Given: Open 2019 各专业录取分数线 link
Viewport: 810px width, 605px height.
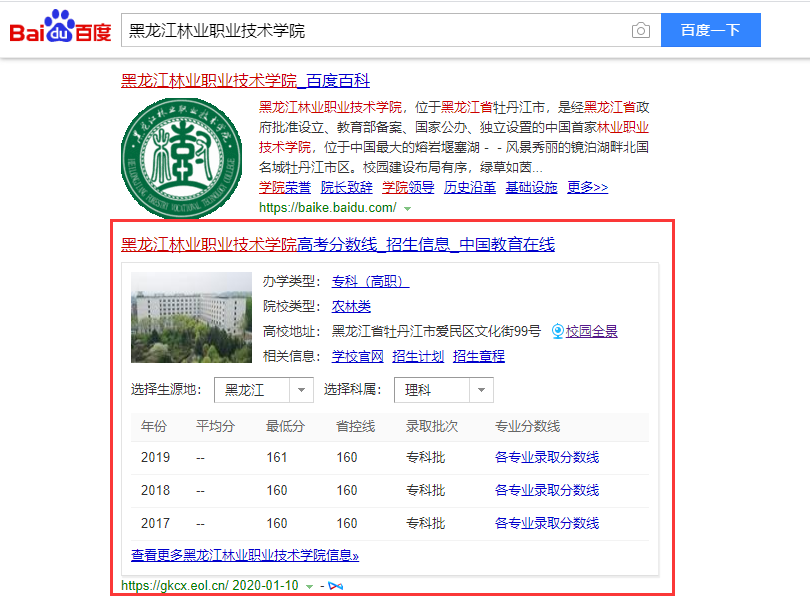Looking at the screenshot, I should [x=547, y=457].
